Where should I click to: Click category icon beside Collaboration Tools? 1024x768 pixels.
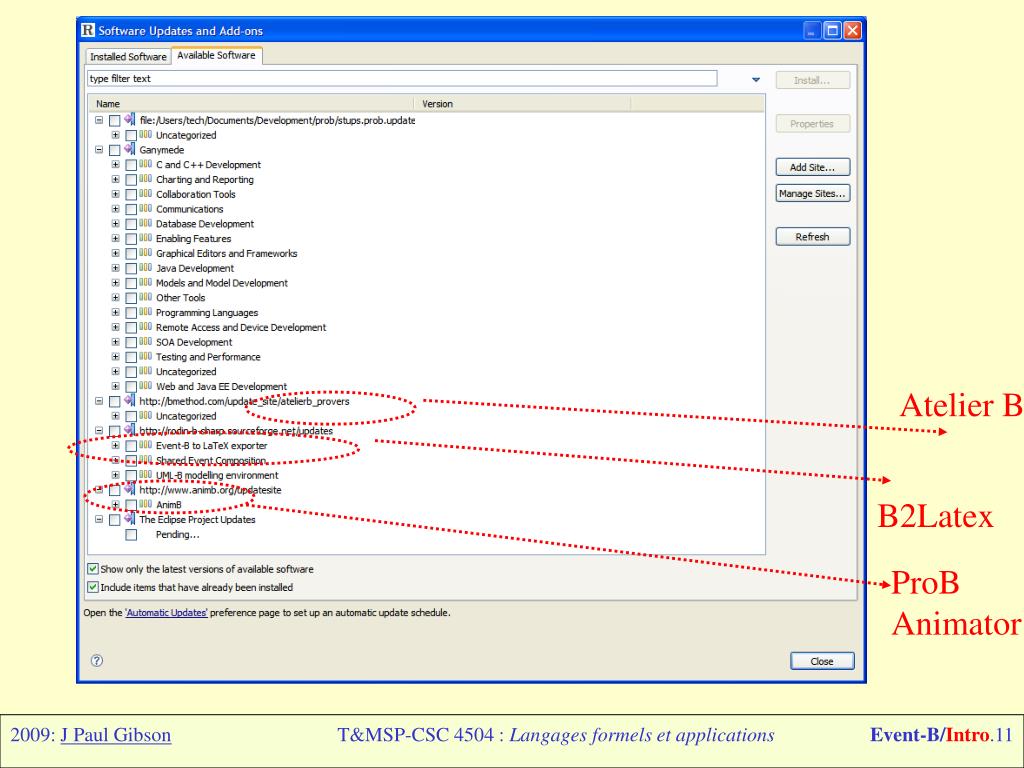click(x=146, y=194)
